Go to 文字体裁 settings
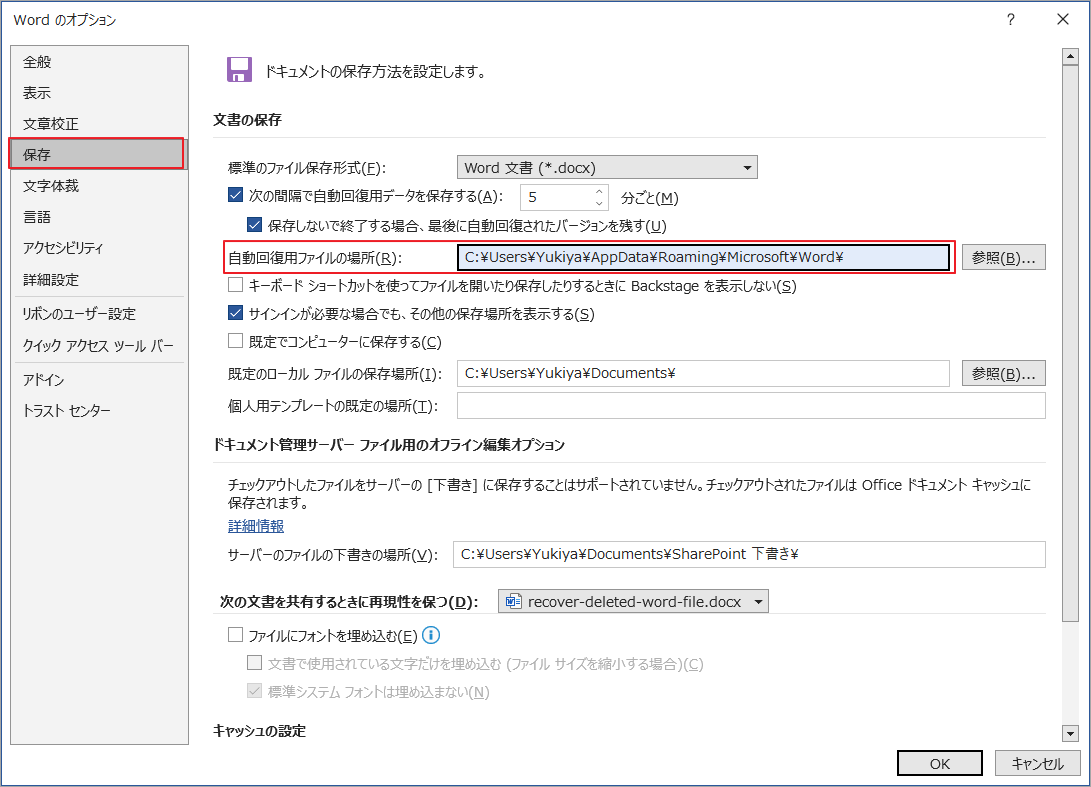Screen dimensions: 1091x787 tap(98, 186)
